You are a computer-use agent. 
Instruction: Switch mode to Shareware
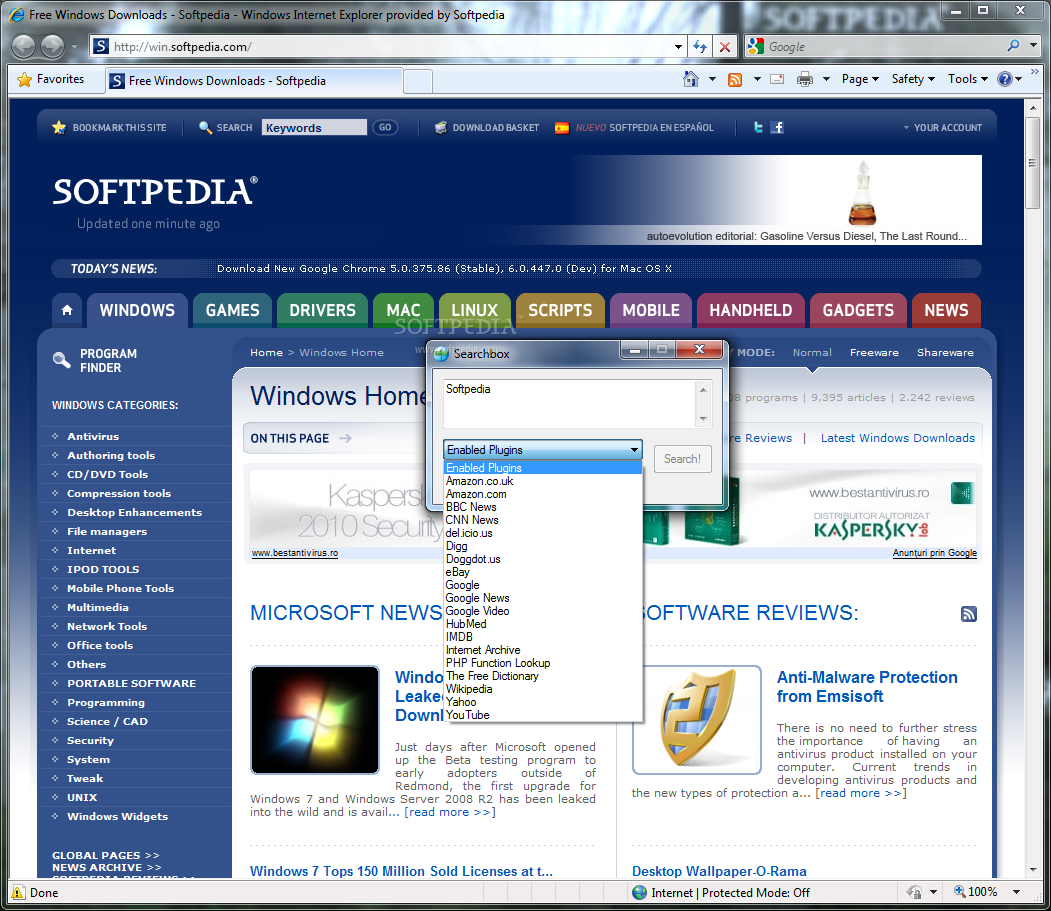click(x=945, y=353)
